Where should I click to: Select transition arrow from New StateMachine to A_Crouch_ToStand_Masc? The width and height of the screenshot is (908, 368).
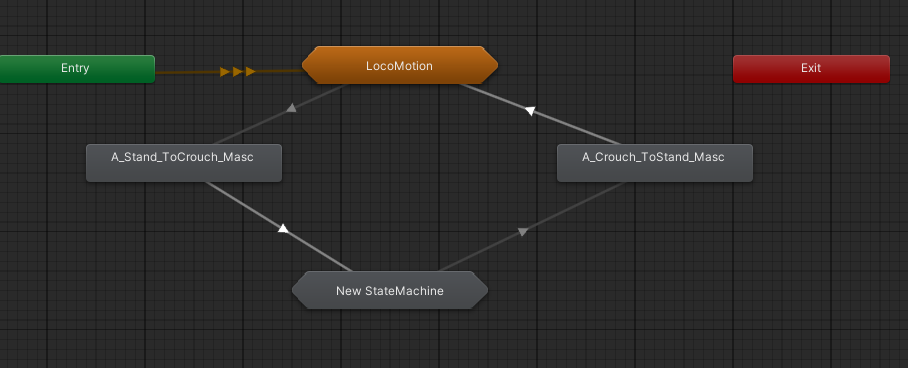click(x=522, y=231)
